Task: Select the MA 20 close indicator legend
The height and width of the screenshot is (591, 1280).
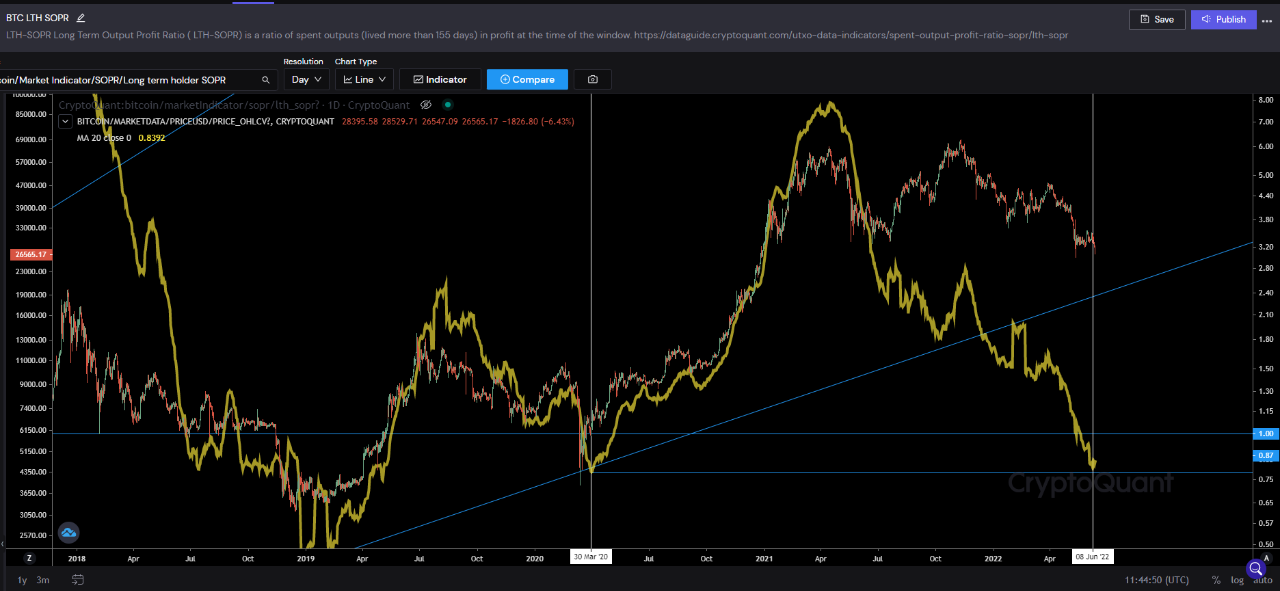Action: point(106,137)
